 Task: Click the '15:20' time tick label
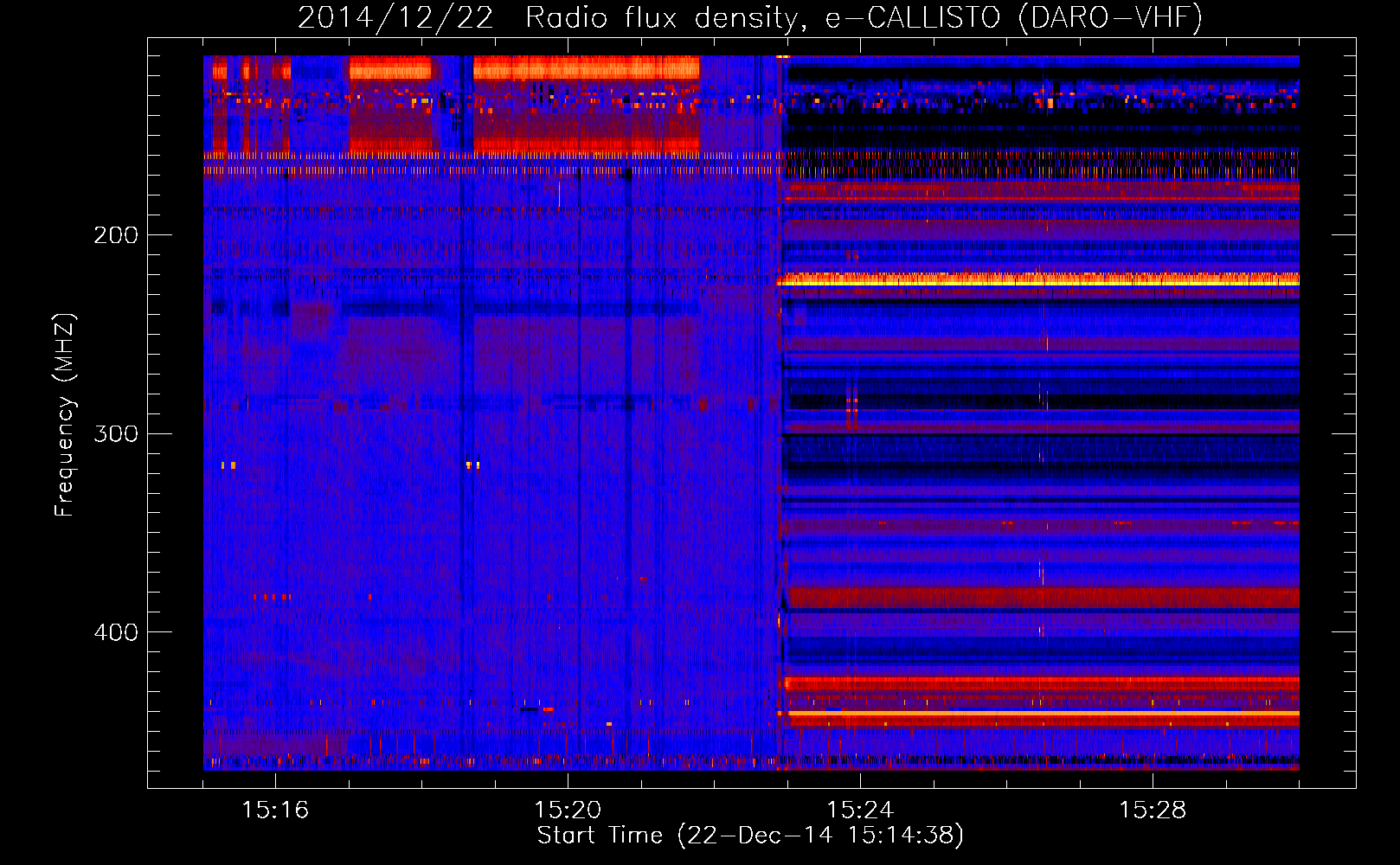click(x=568, y=810)
